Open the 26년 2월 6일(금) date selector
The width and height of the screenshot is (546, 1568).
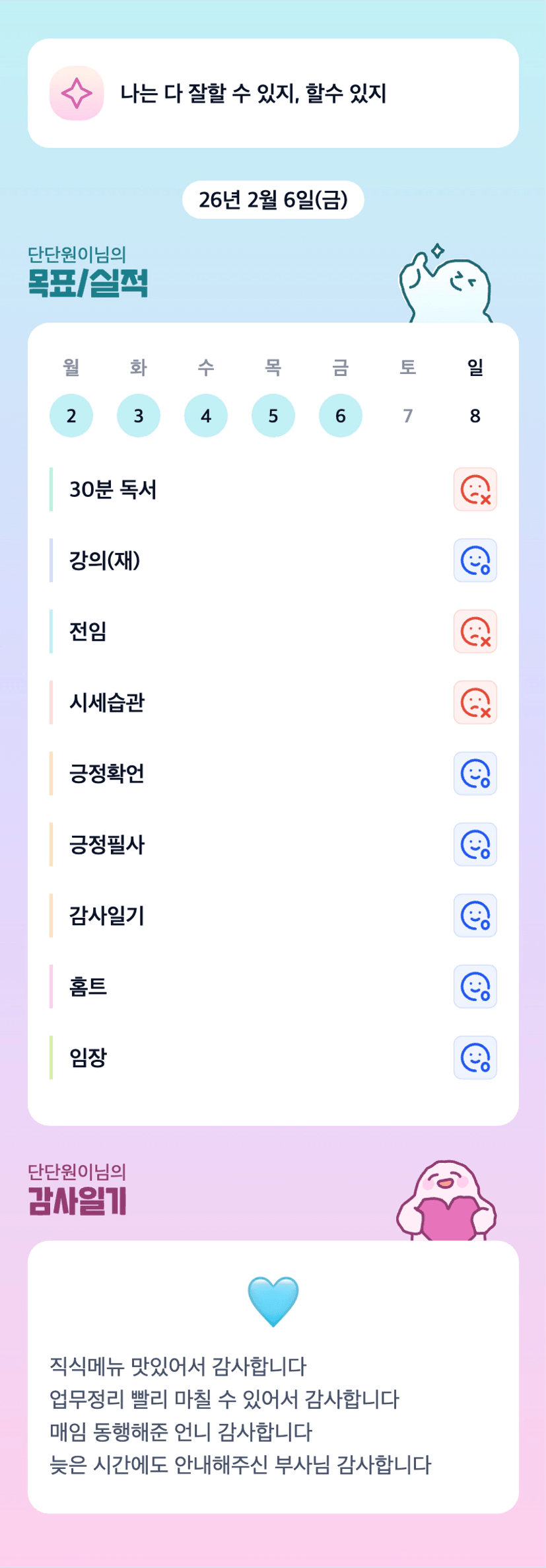pyautogui.click(x=273, y=200)
